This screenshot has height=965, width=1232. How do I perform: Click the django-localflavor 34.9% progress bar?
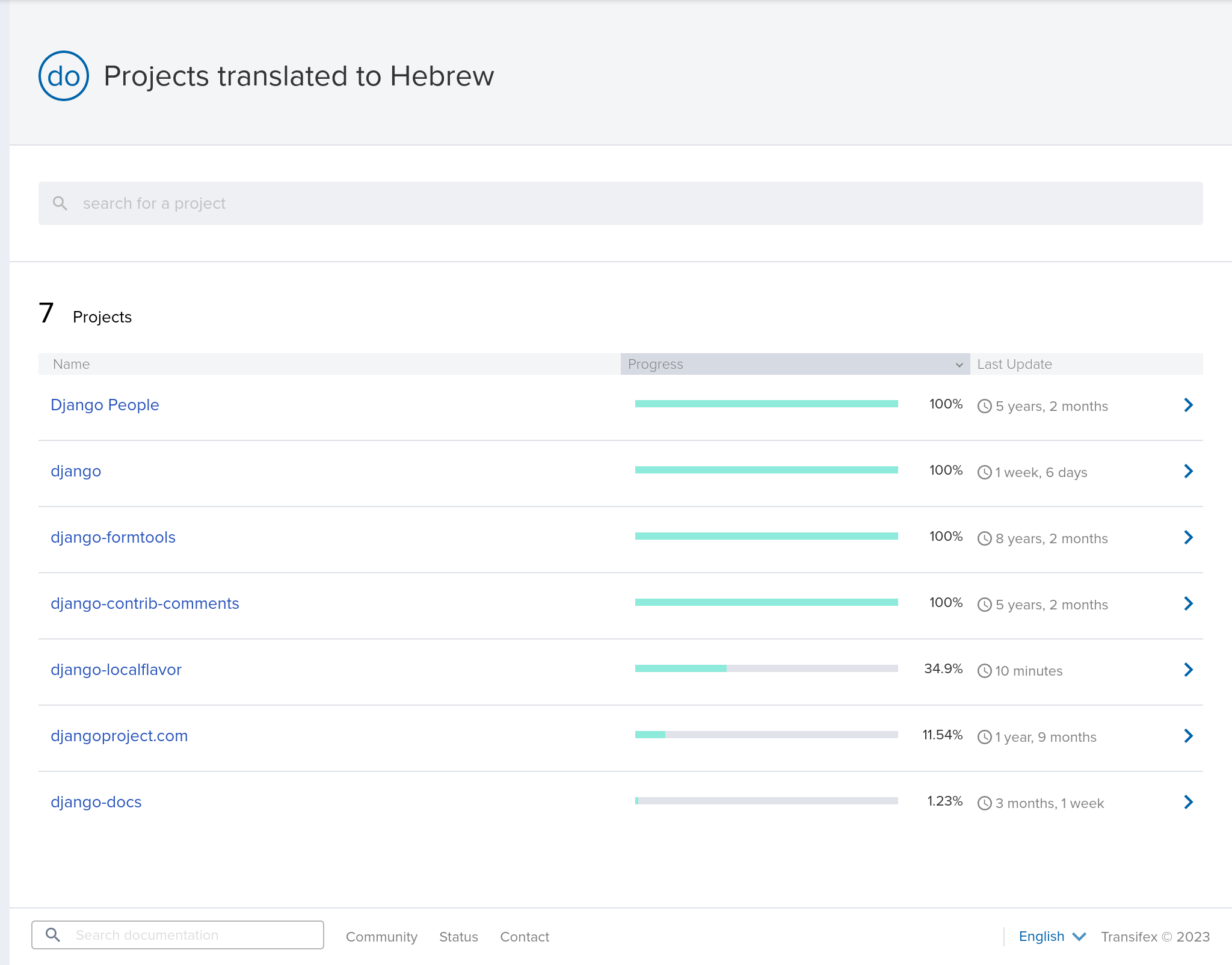[766, 668]
